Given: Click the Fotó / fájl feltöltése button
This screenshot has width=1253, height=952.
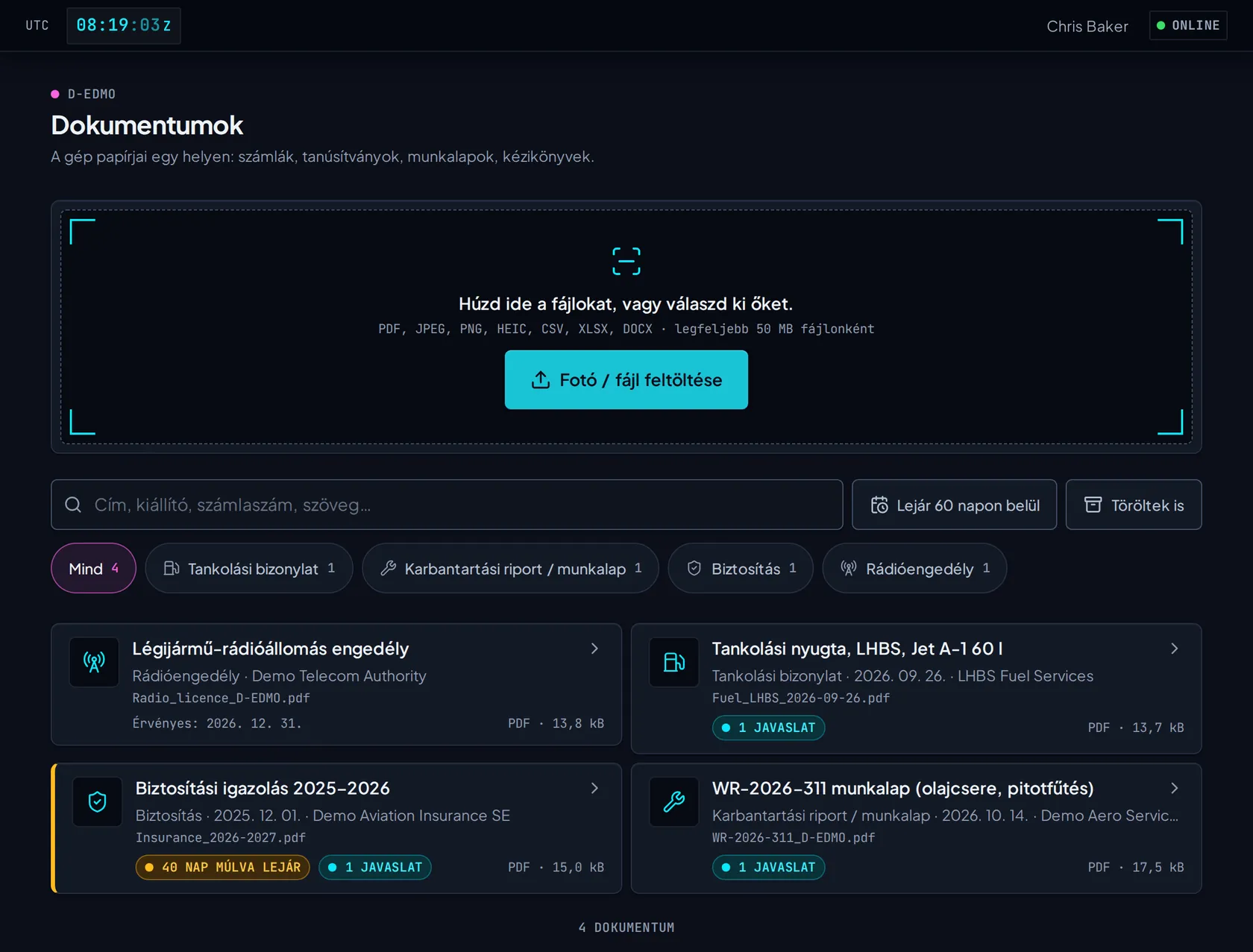Looking at the screenshot, I should coord(626,380).
